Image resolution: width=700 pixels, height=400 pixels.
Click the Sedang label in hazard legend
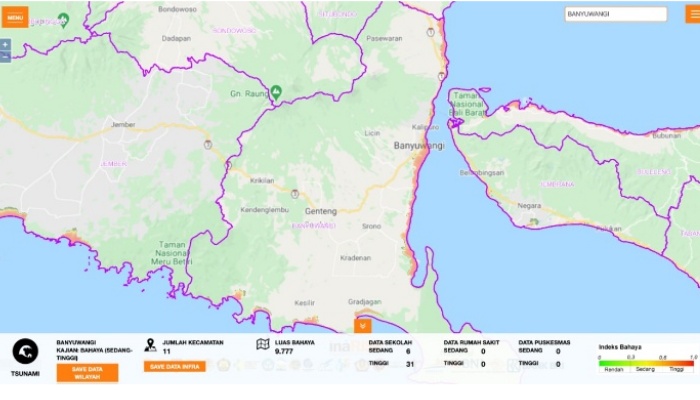coord(645,369)
